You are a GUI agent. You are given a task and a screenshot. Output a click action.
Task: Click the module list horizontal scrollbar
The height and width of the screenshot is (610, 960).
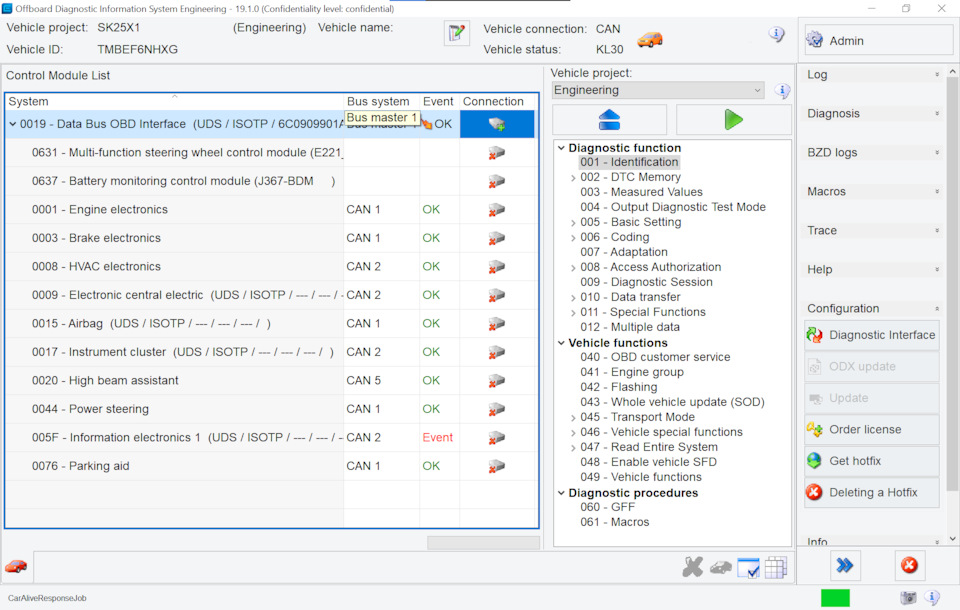click(483, 543)
